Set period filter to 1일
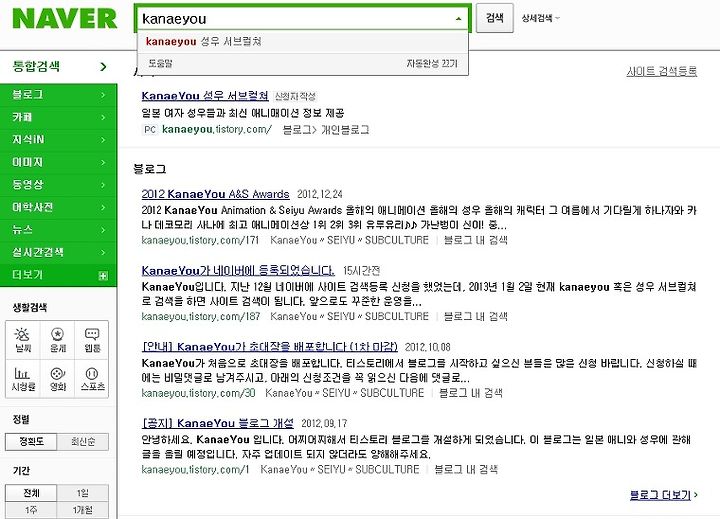The width and height of the screenshot is (720, 519). (x=83, y=493)
